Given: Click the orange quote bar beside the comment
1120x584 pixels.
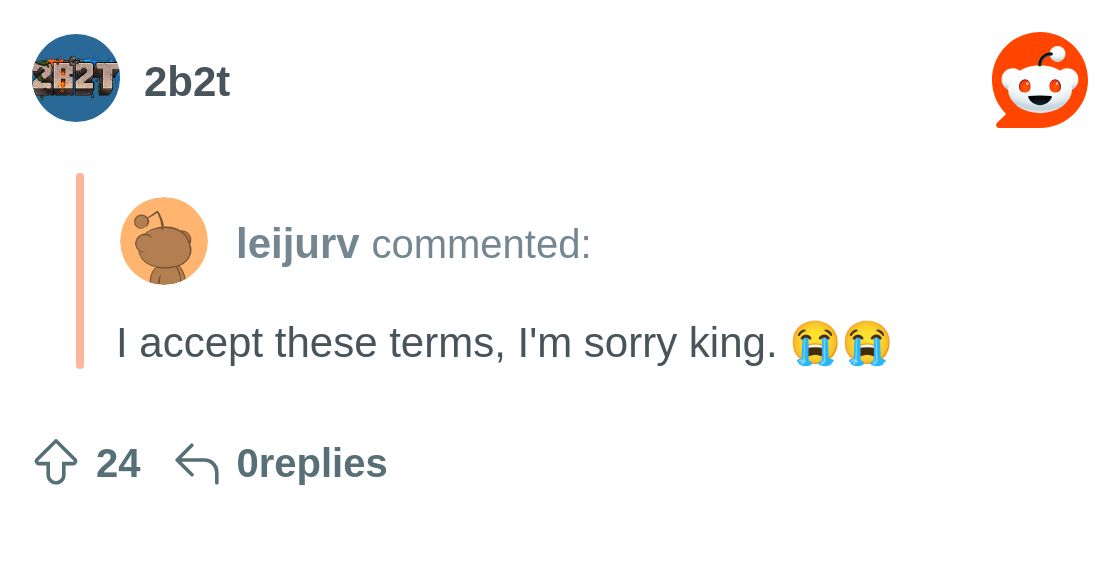Looking at the screenshot, I should click(80, 271).
